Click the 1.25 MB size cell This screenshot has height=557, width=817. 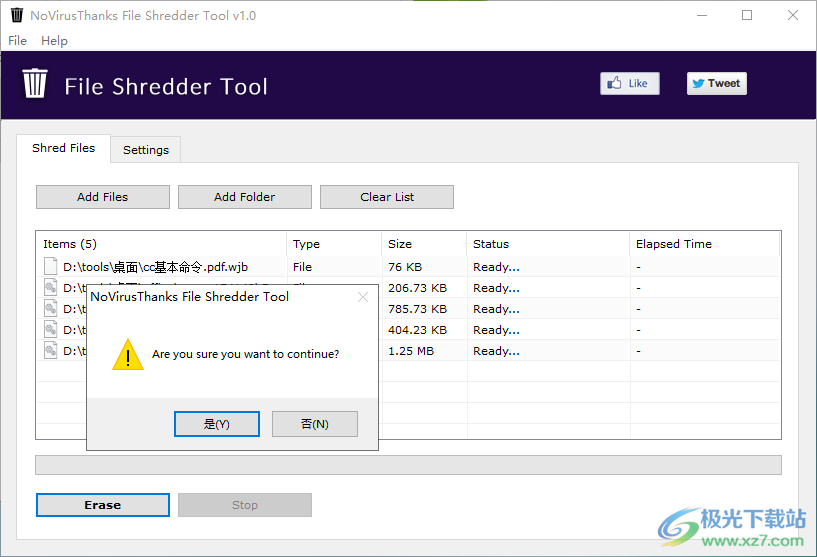coord(411,351)
